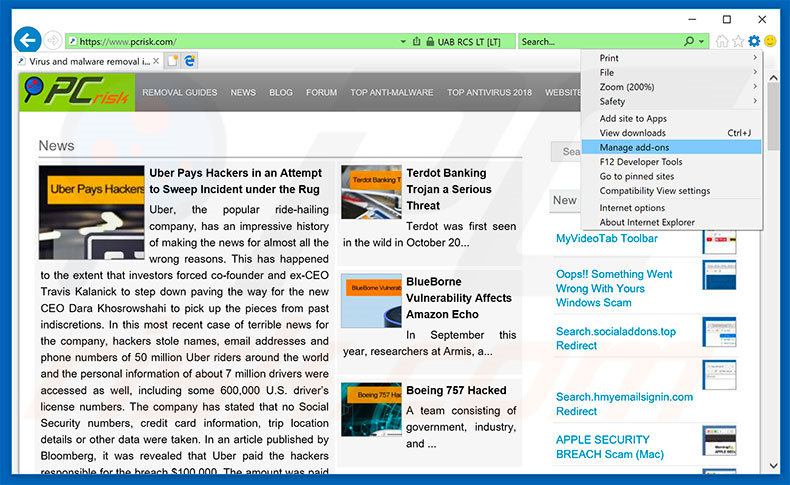
Task: Click the browser Back arrow button
Action: coord(27,40)
